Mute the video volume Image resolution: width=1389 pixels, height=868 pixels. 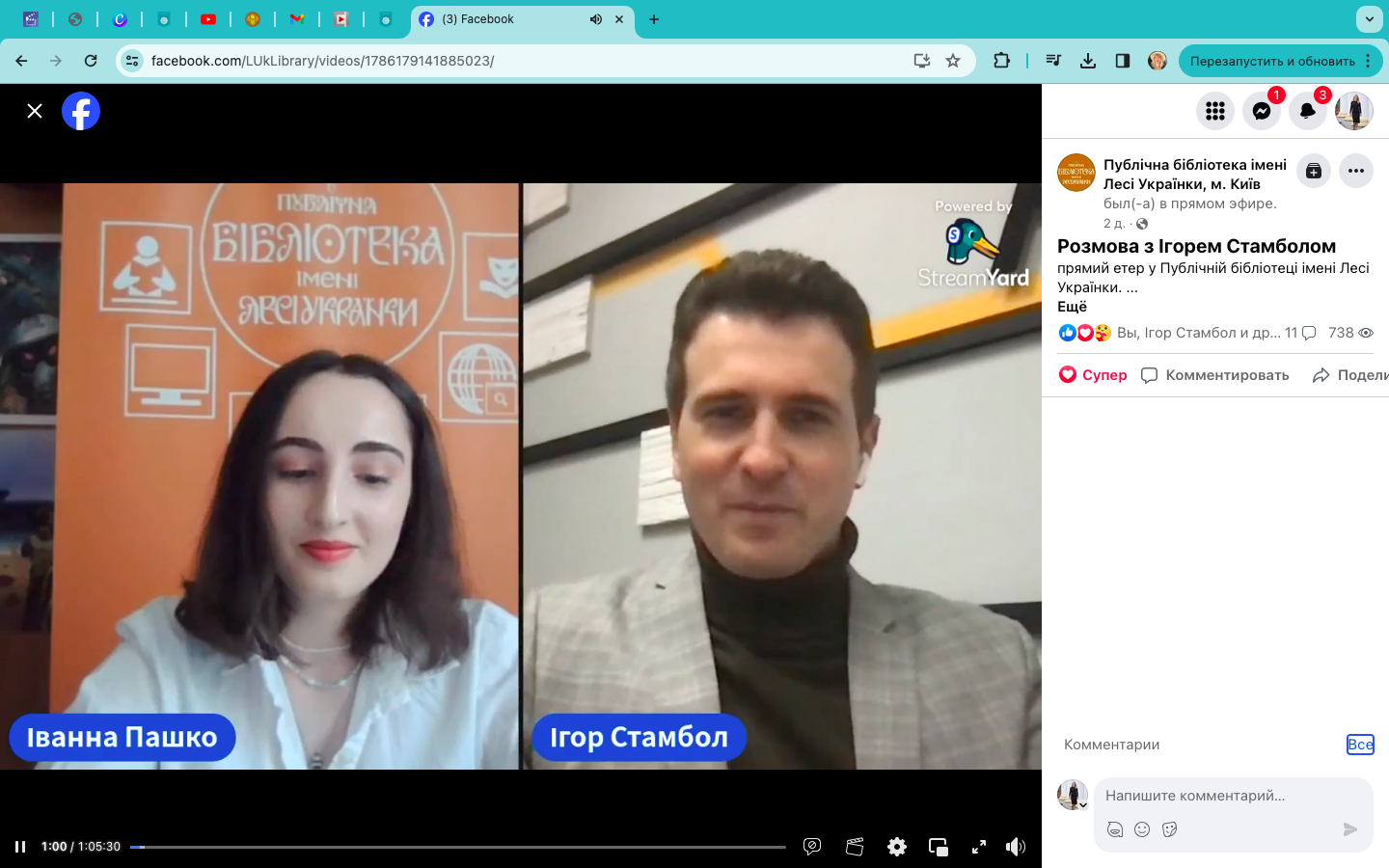[x=1015, y=847]
